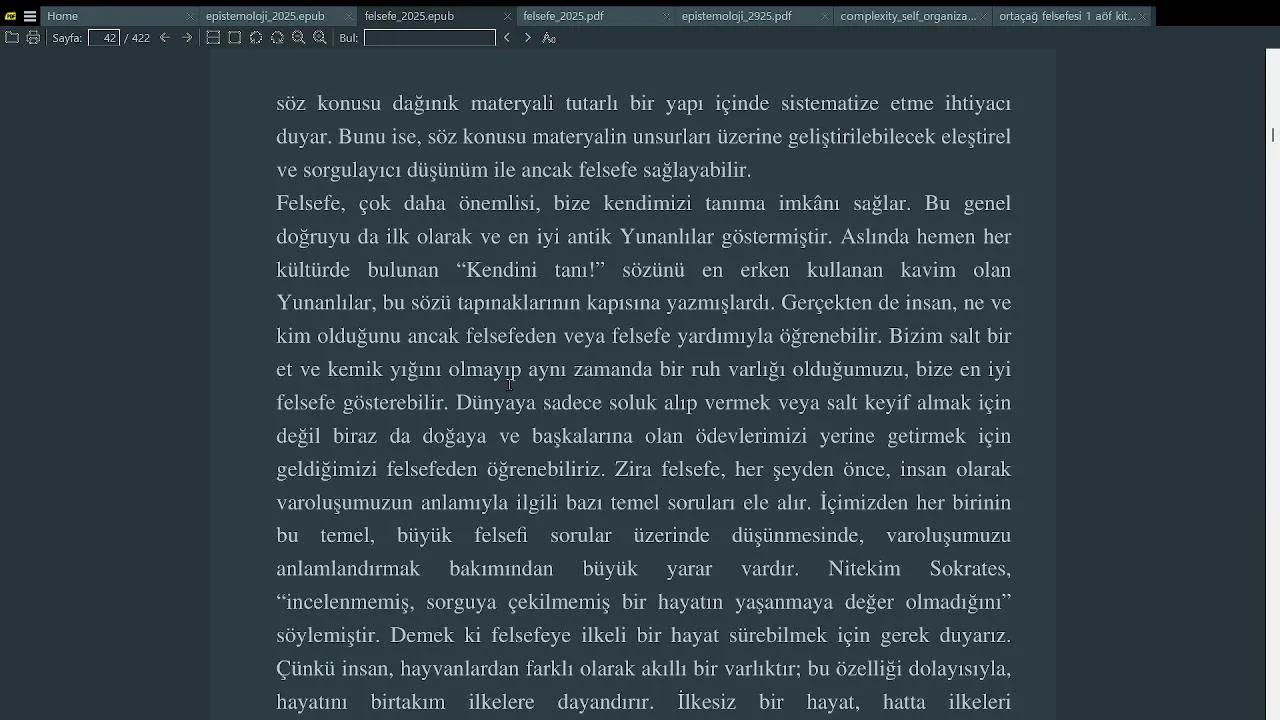
Task: Select the Fit Single Page icon
Action: pos(234,37)
